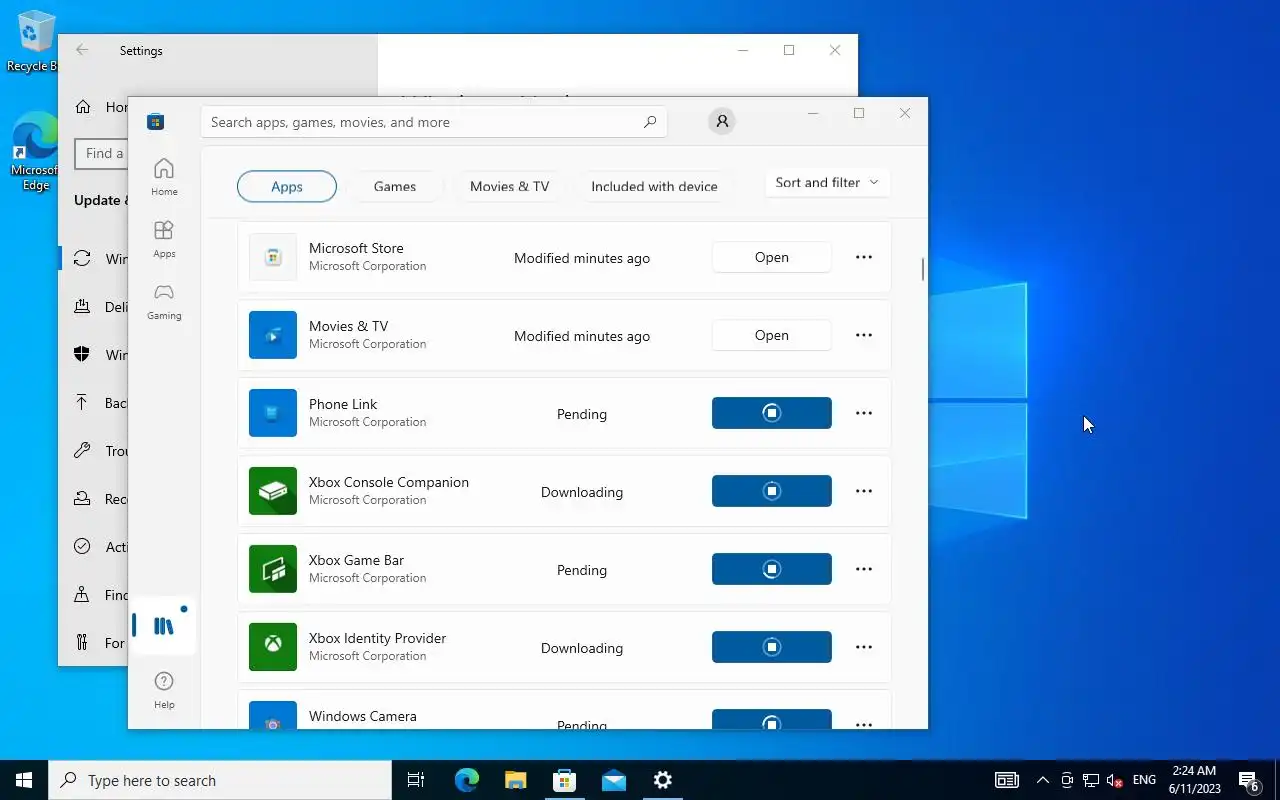
Task: Launch Microsoft Edge from the taskbar
Action: [466, 780]
